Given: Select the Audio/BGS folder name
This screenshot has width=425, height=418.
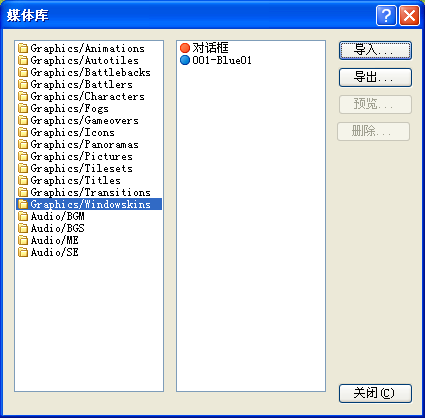Looking at the screenshot, I should pos(58,228).
